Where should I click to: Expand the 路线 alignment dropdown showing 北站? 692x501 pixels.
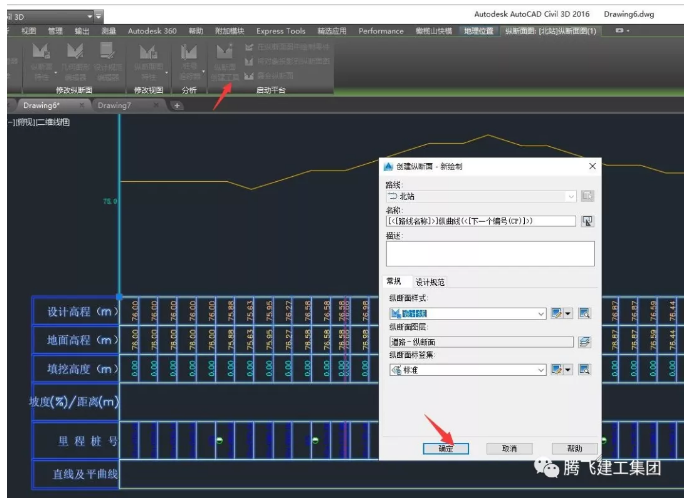pos(571,196)
